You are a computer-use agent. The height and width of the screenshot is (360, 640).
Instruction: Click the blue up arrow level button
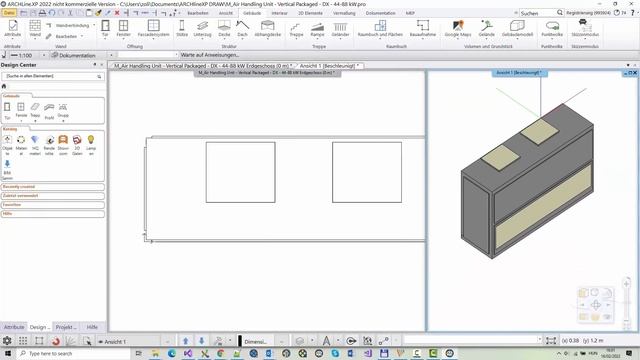coord(186,341)
